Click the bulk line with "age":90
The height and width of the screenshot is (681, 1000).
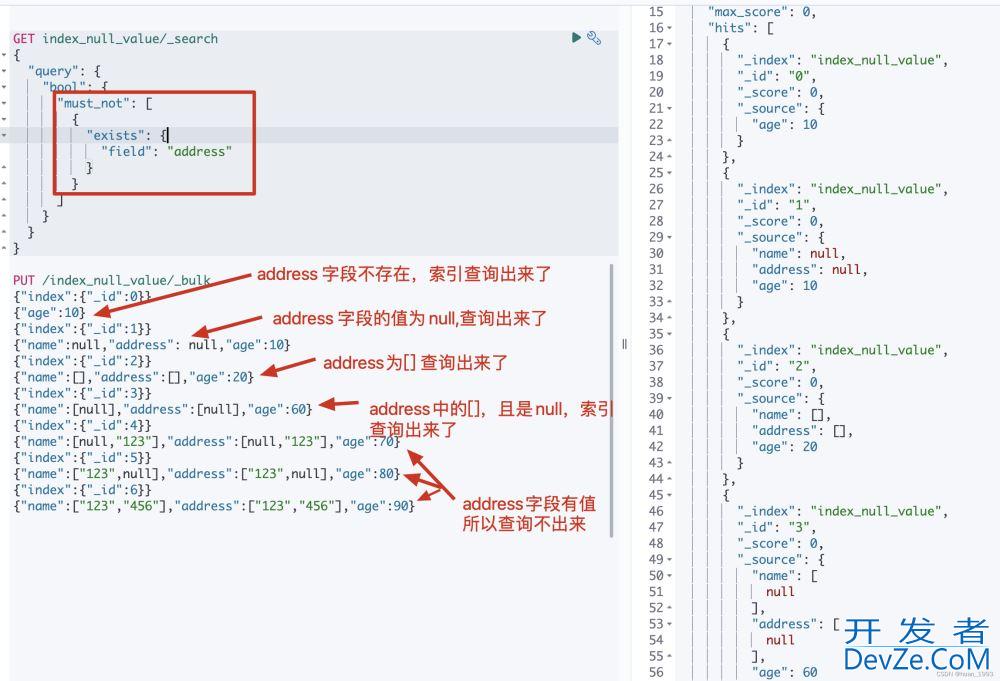[x=214, y=506]
